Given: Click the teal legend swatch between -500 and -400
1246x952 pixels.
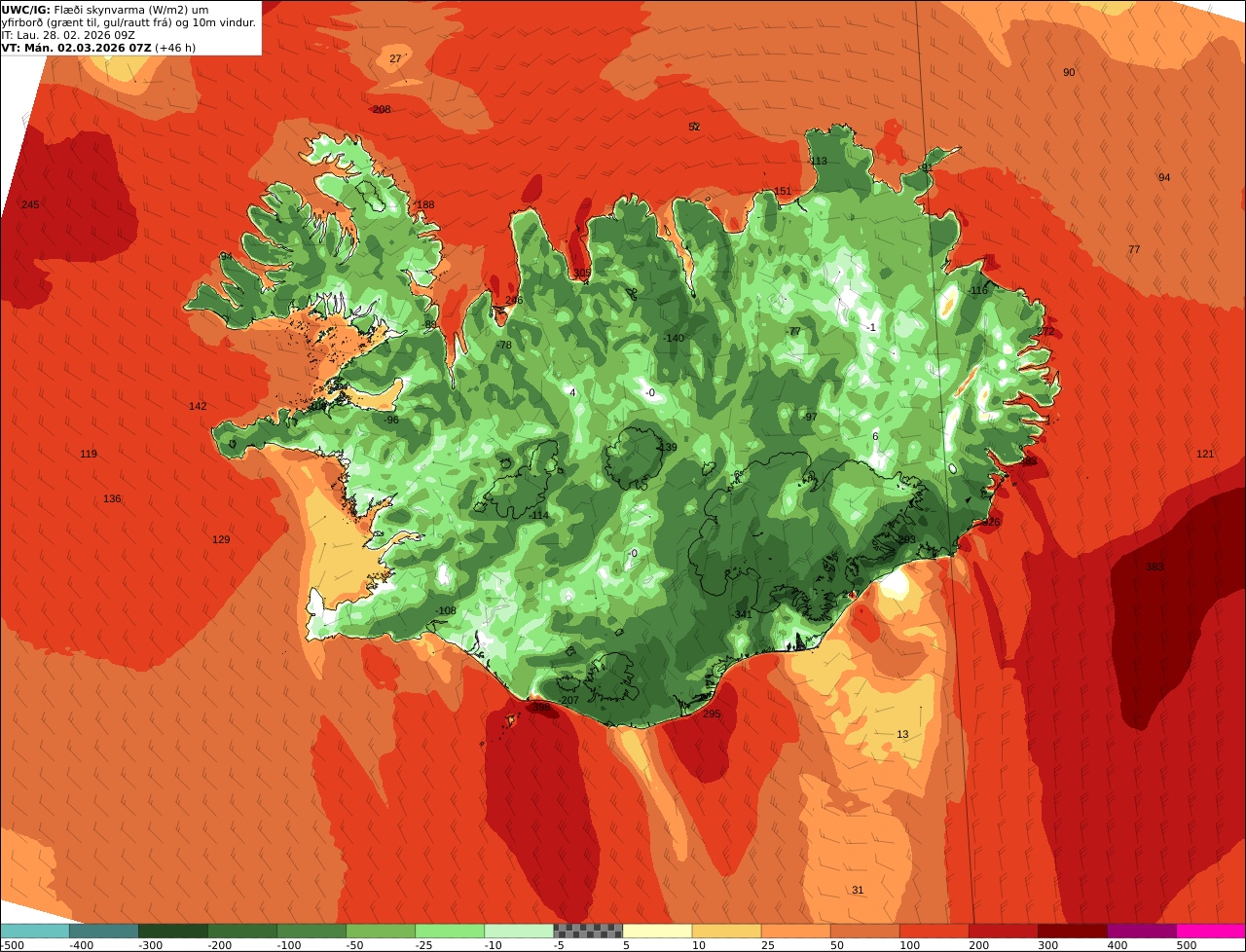Looking at the screenshot, I should click(x=34, y=931).
